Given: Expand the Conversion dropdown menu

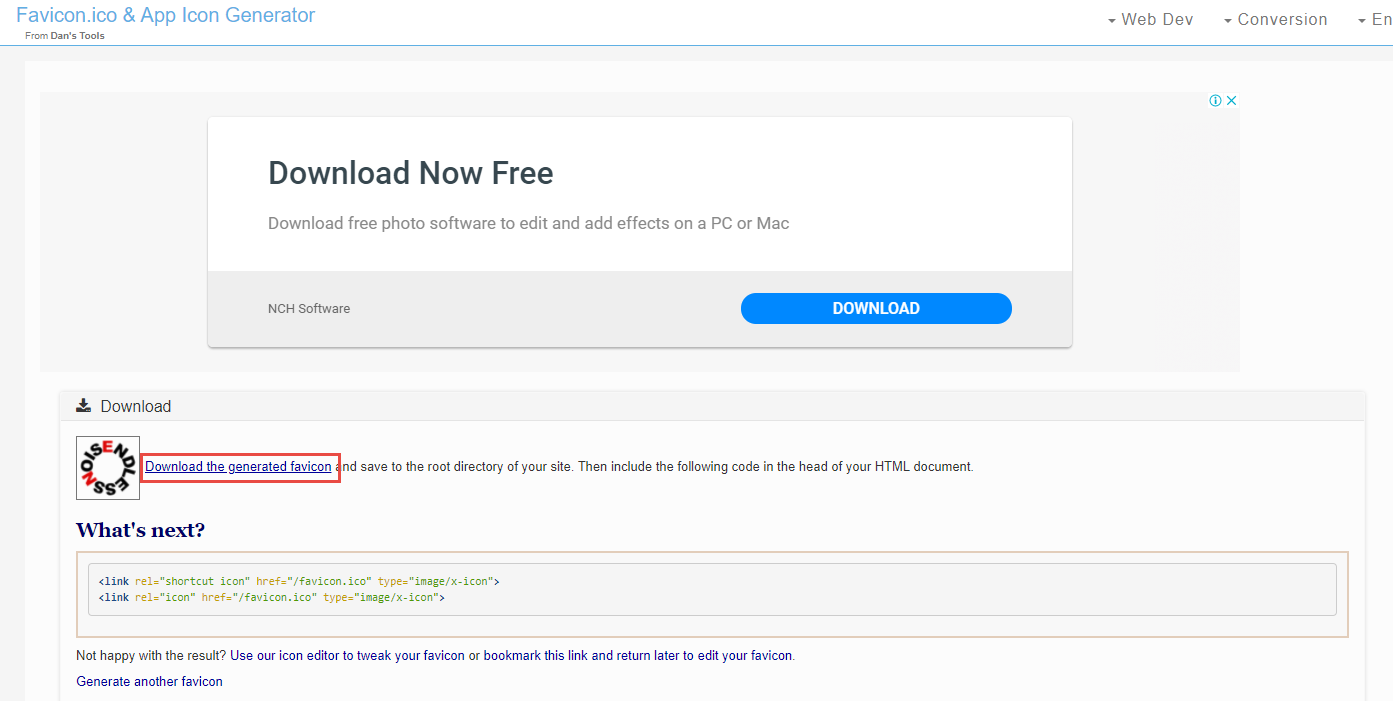Looking at the screenshot, I should pyautogui.click(x=1275, y=20).
